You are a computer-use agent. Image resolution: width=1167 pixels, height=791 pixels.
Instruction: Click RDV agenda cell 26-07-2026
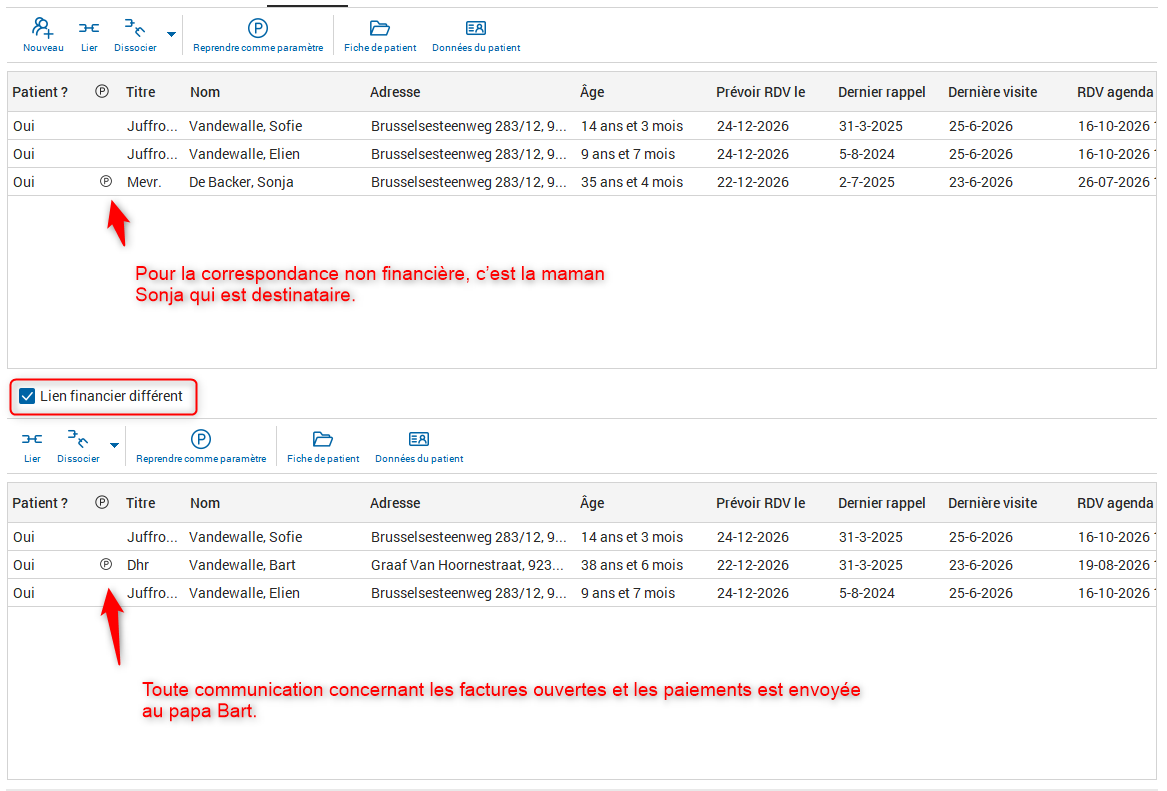1116,182
